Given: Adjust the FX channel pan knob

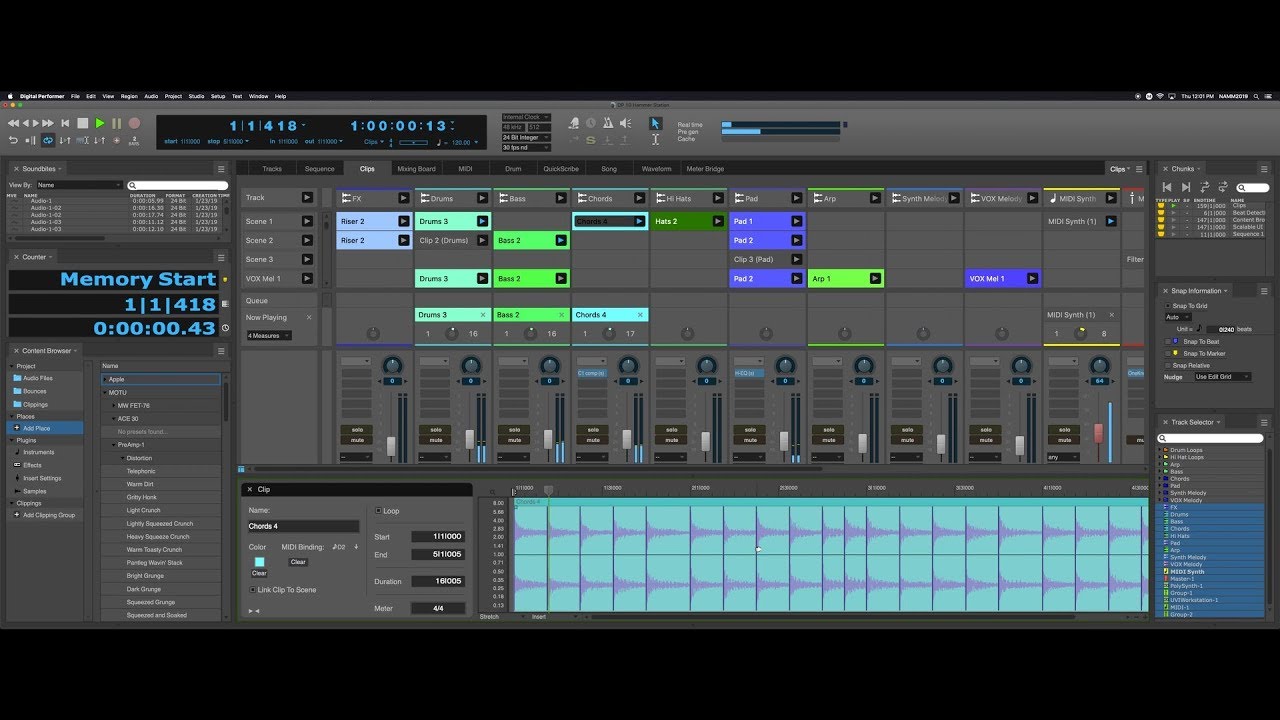Looking at the screenshot, I should (393, 366).
